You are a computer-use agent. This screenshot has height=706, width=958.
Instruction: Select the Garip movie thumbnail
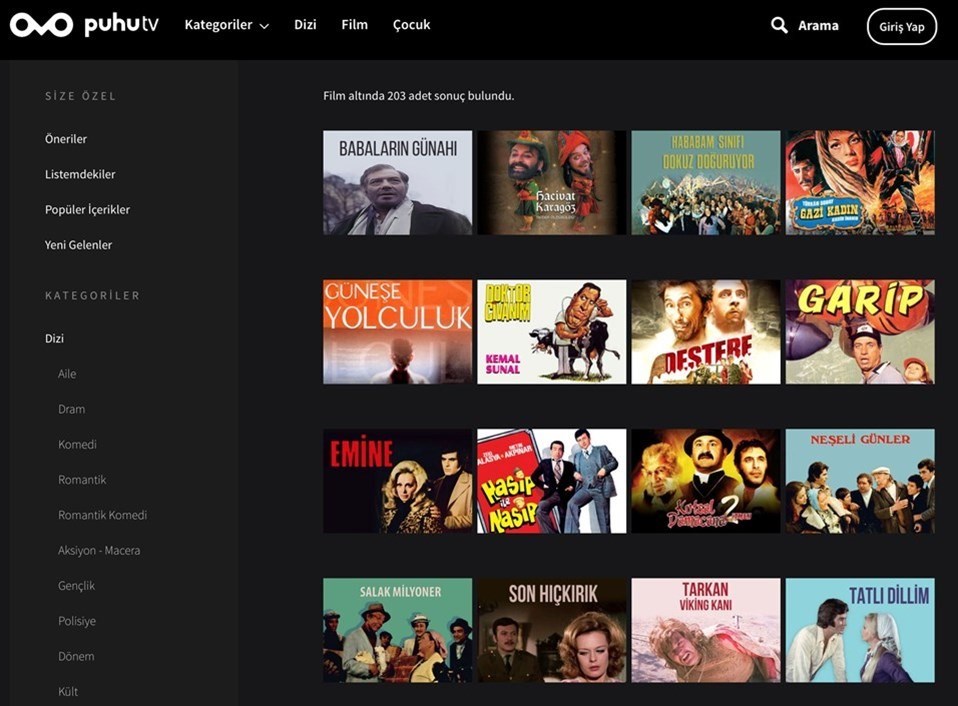[860, 332]
